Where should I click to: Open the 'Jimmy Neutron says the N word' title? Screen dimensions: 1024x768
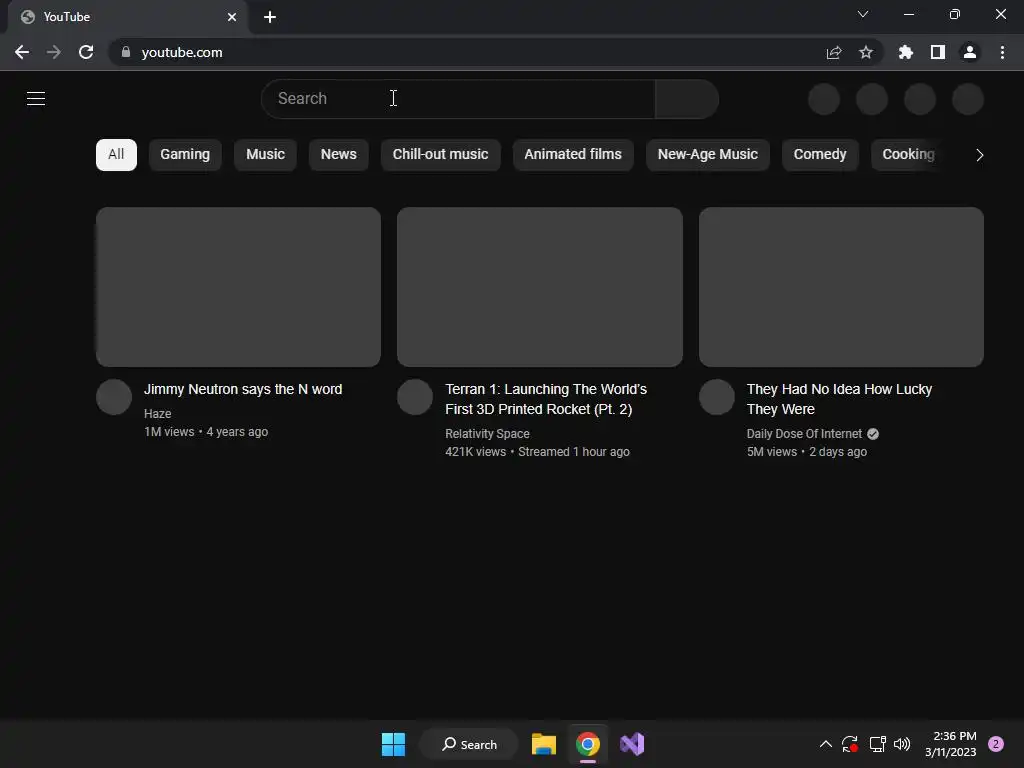point(243,389)
